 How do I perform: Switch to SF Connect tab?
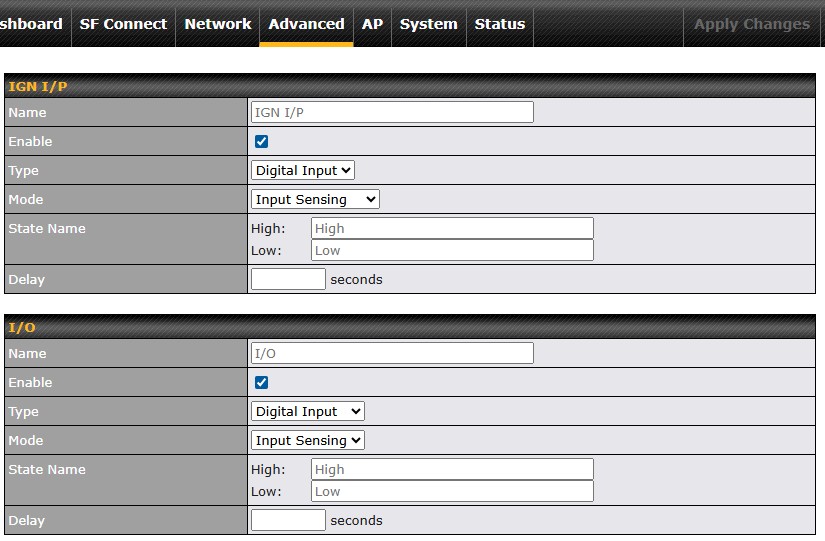(123, 24)
